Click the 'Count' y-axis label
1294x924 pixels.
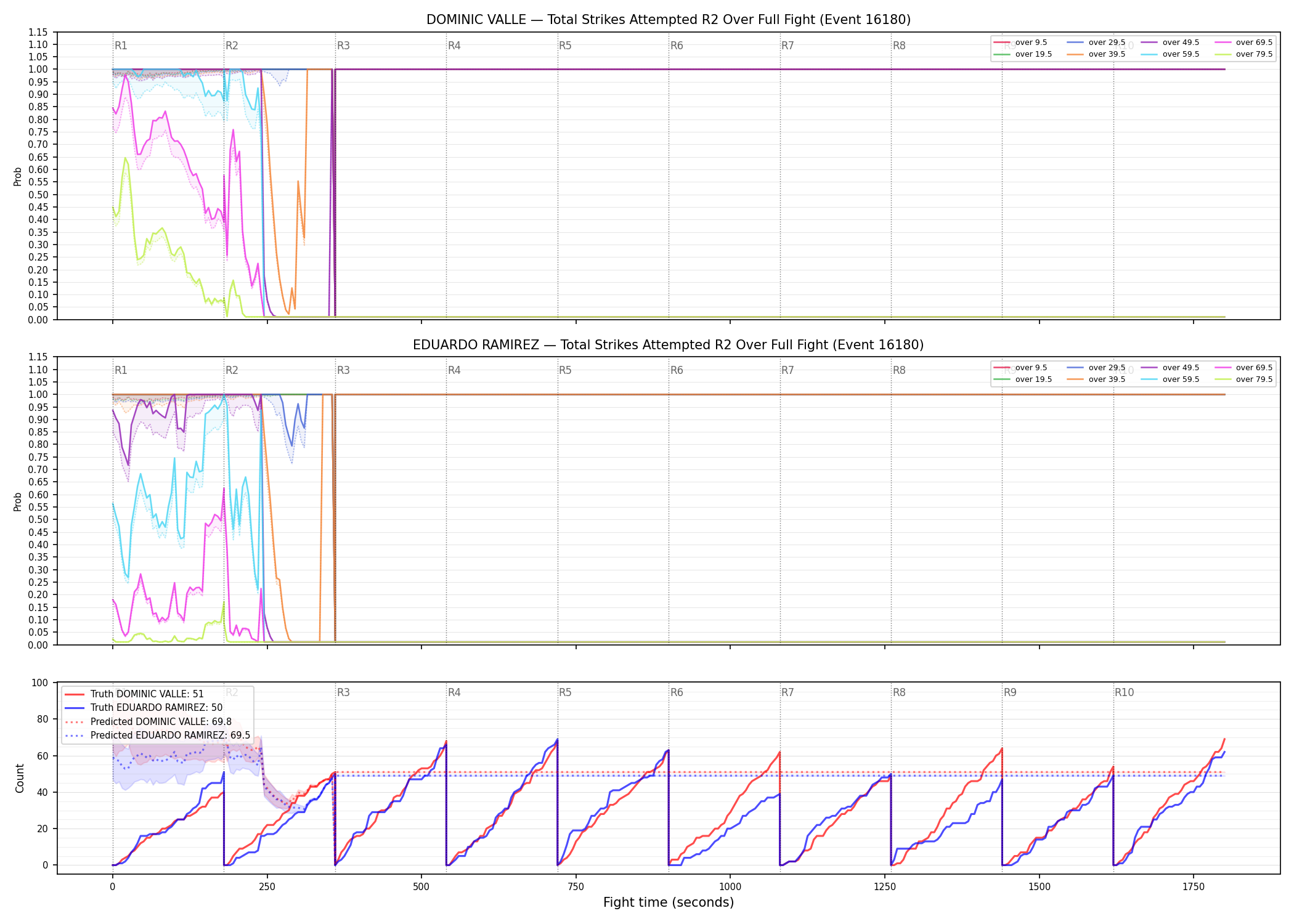click(20, 778)
